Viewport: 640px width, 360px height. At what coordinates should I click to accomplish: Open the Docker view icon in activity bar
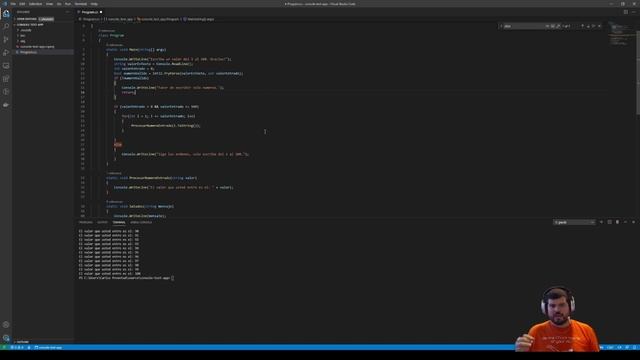(6, 105)
